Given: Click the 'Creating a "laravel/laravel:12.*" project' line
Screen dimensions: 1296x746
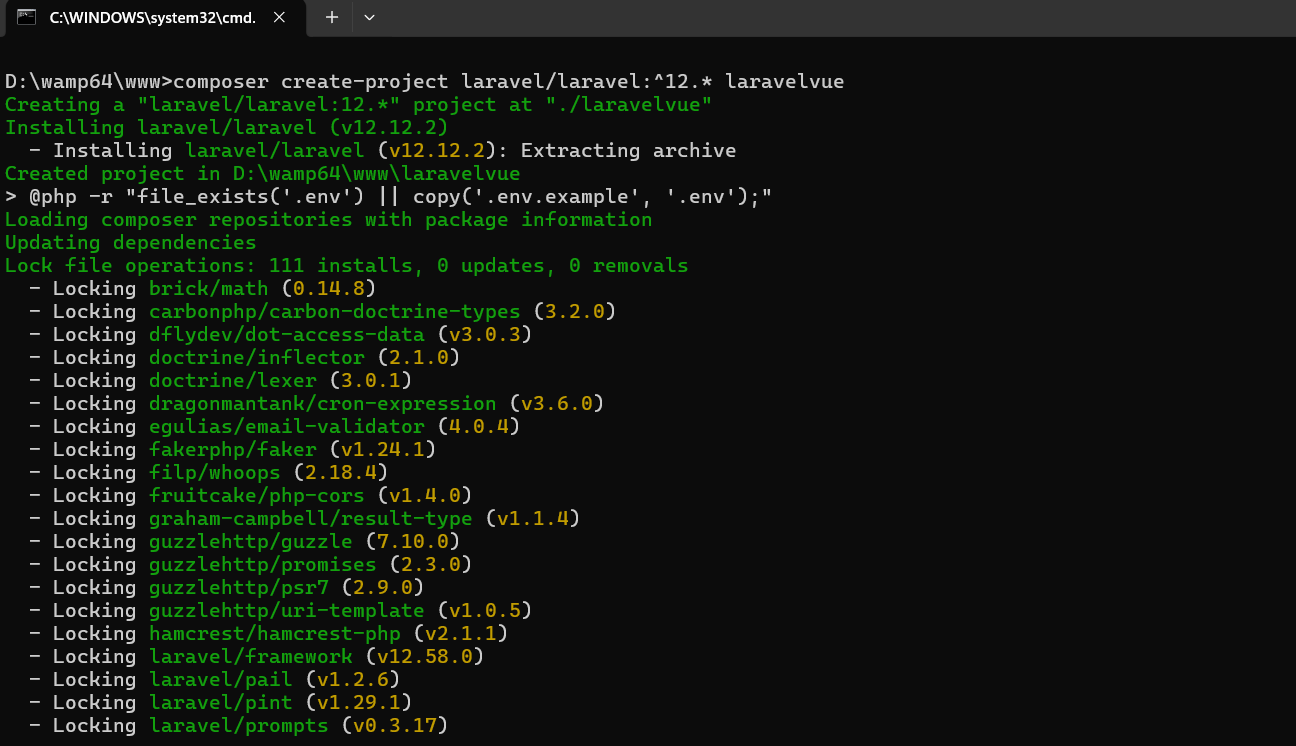Looking at the screenshot, I should 358,105.
